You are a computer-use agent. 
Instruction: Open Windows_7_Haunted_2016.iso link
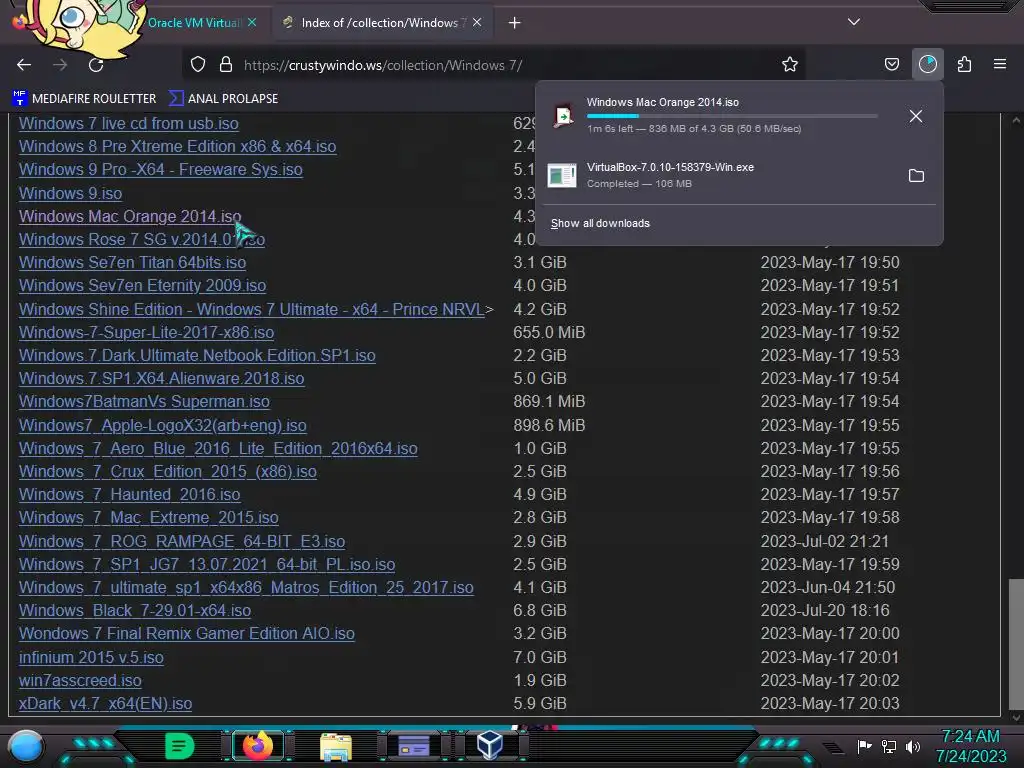[129, 494]
